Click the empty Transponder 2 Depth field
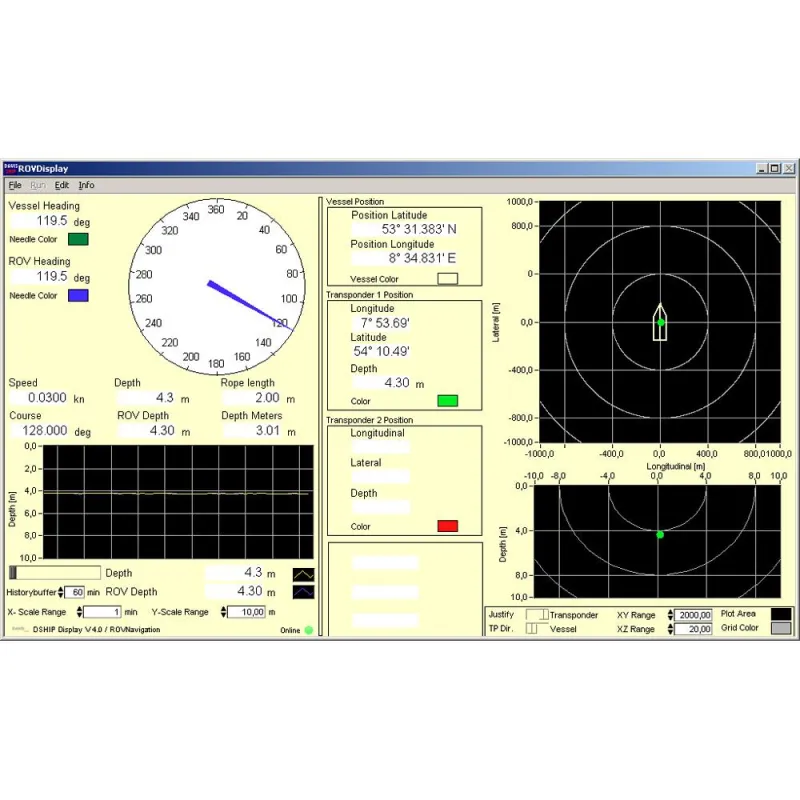 pos(381,507)
